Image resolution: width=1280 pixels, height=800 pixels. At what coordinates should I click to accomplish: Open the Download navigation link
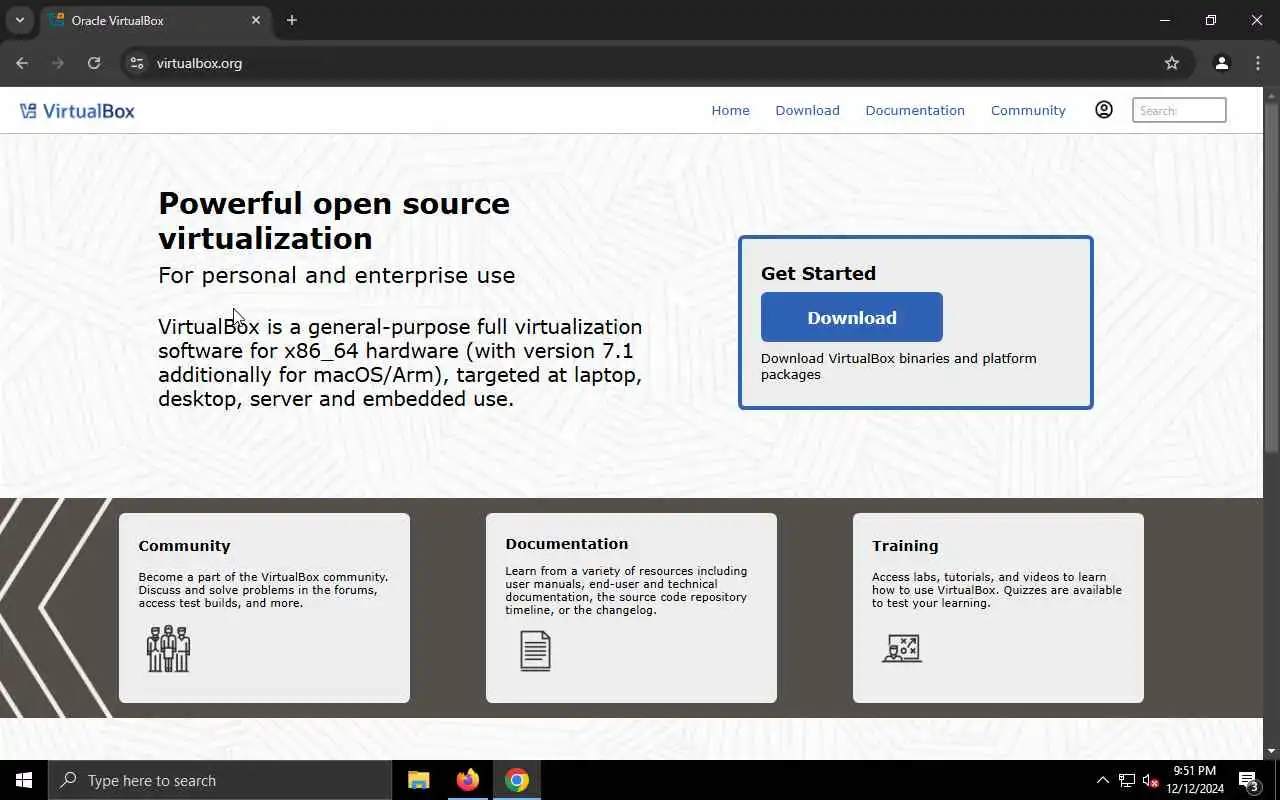tap(807, 111)
